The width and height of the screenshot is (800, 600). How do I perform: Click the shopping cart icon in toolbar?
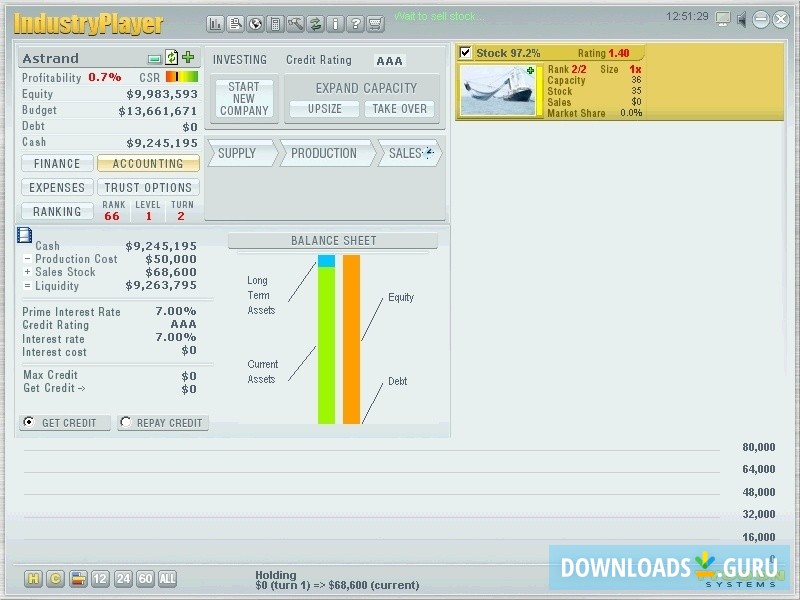375,23
